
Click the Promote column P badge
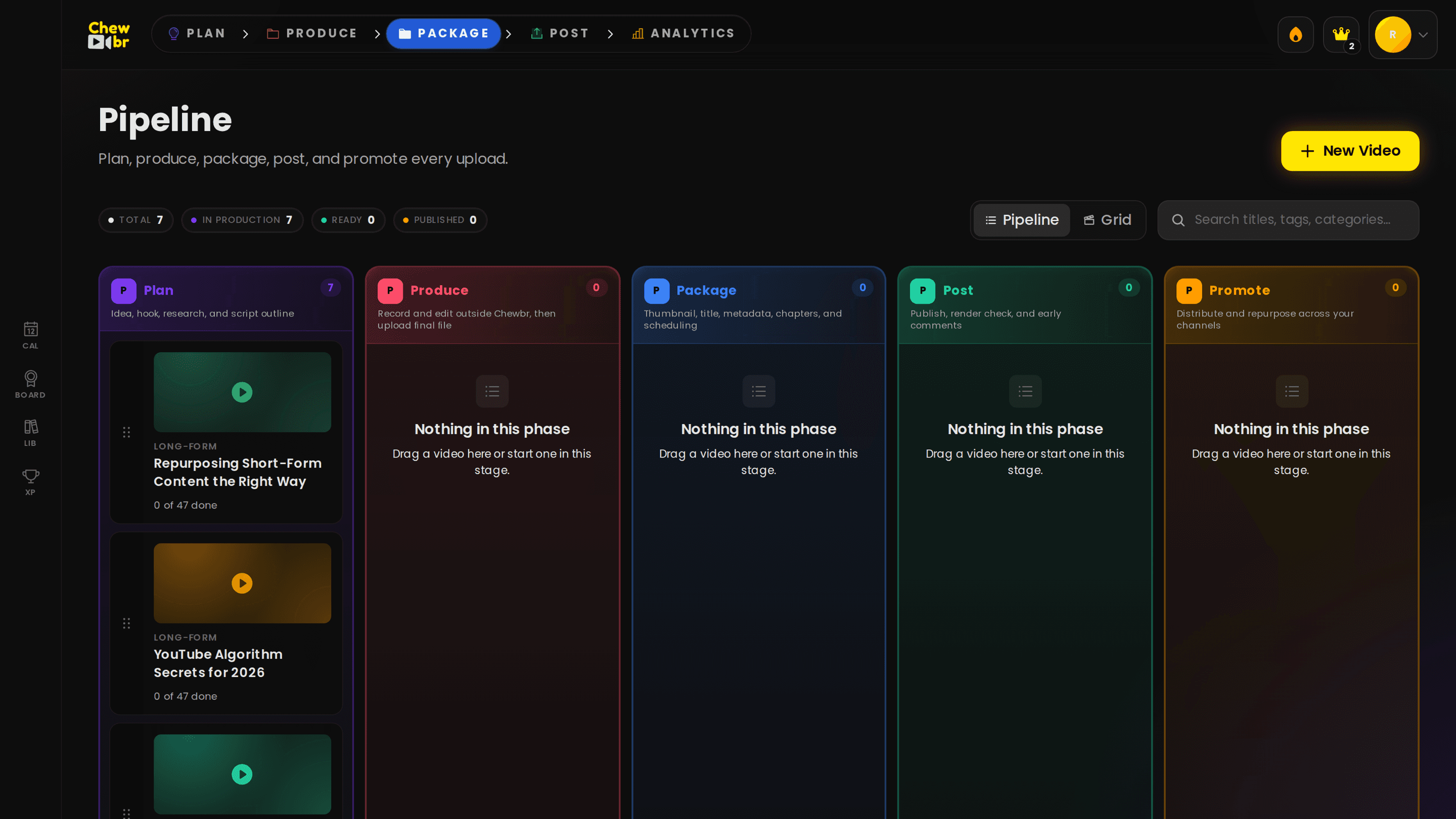click(1189, 291)
